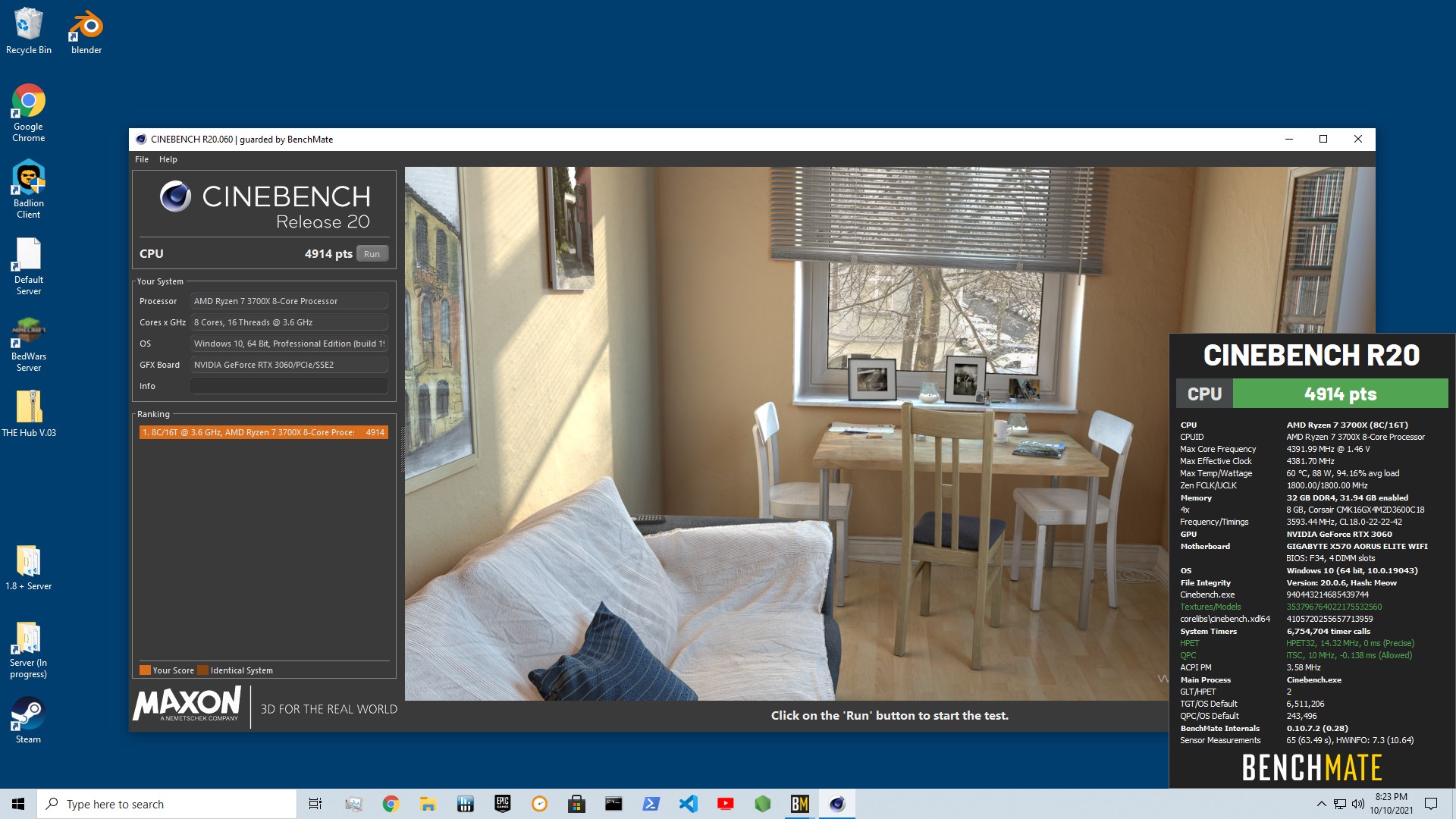Screen dimensions: 1456x819
Task: Click the network tray icon
Action: tap(1340, 804)
